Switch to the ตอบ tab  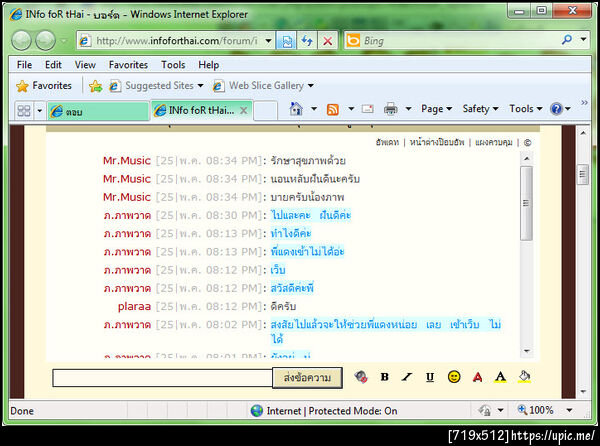click(x=98, y=111)
